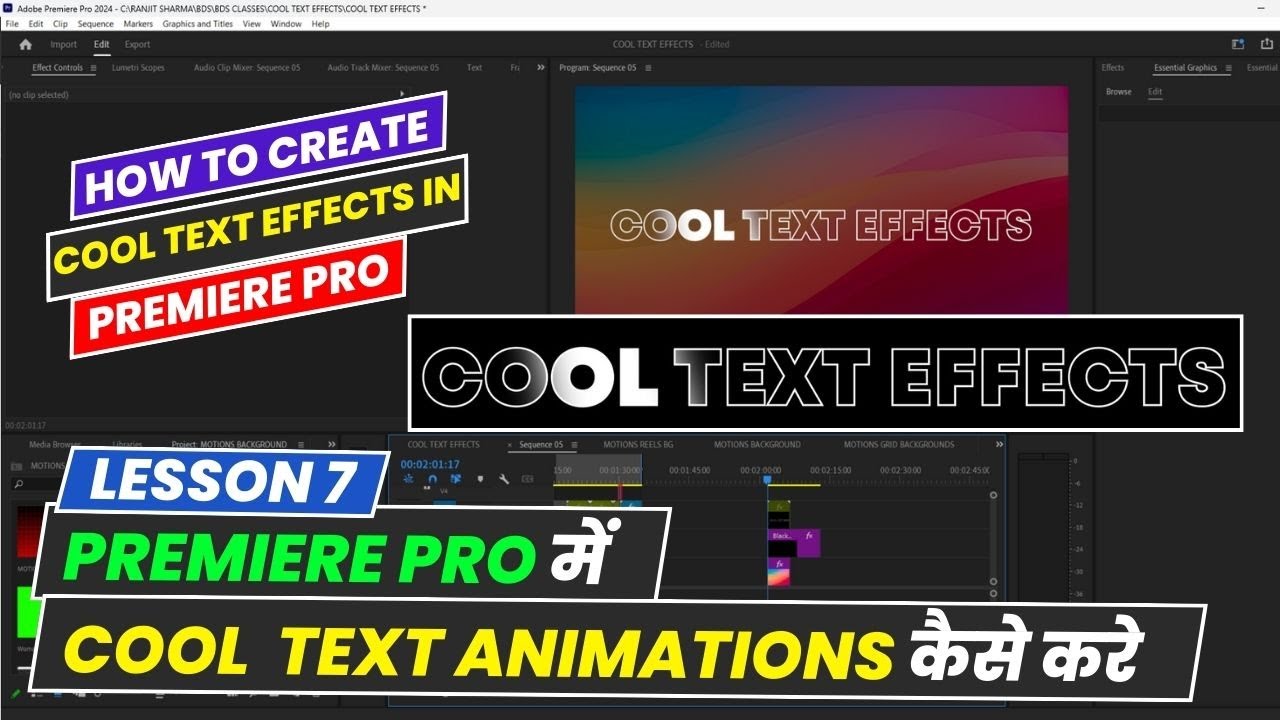Open Audio Clip Mixer: Sequence 05 tab

click(x=247, y=68)
